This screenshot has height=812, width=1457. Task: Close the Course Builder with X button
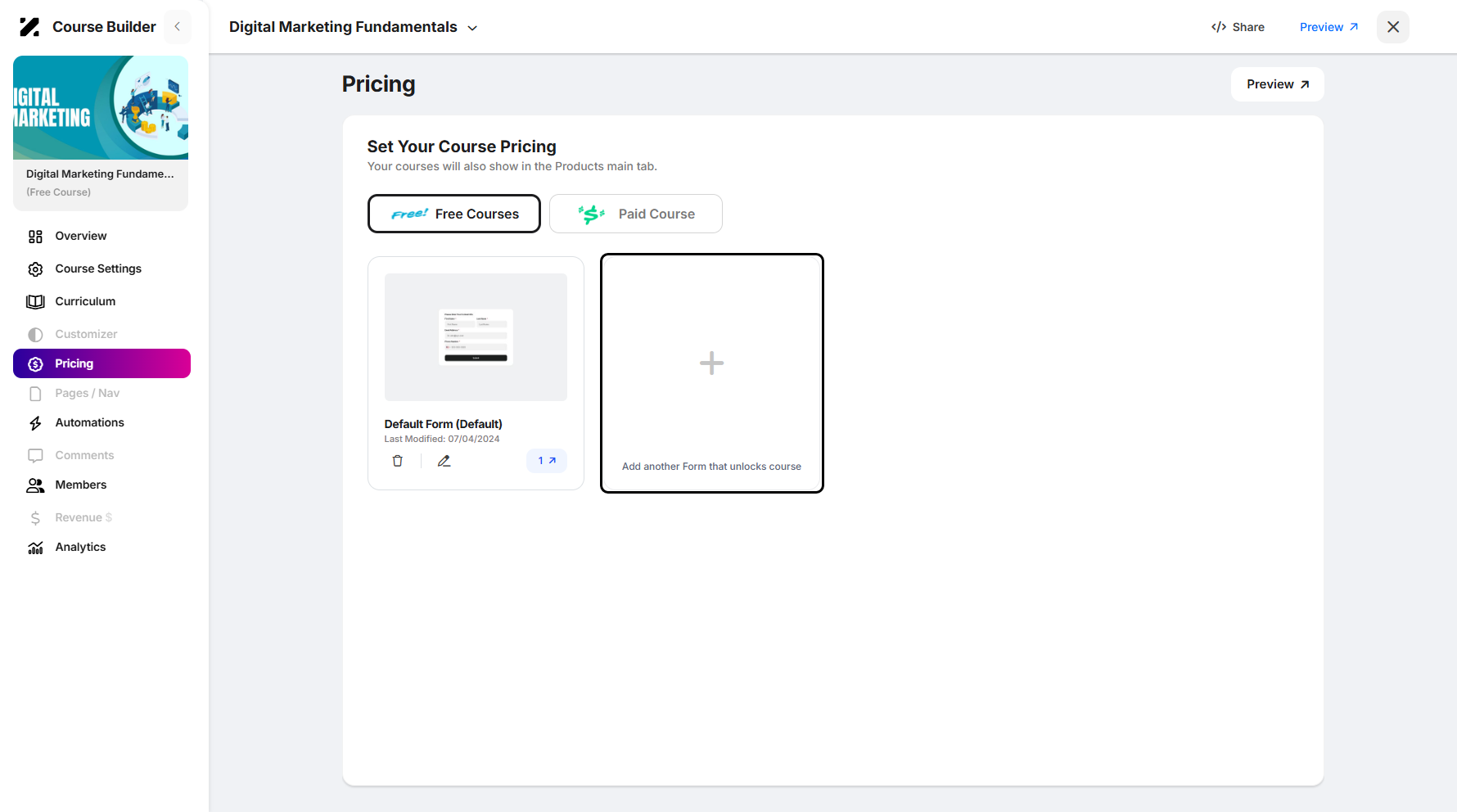(x=1393, y=27)
